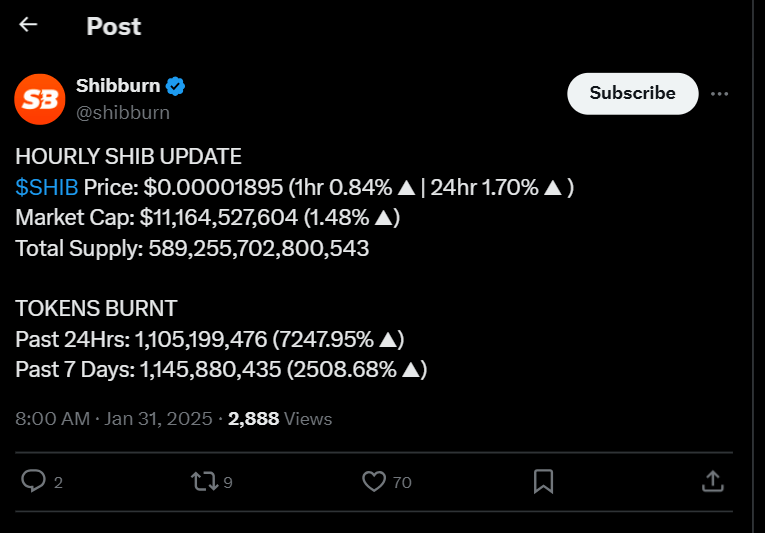View the 2,888 Views analytics
Viewport: 765px width, 533px height.
[x=280, y=419]
